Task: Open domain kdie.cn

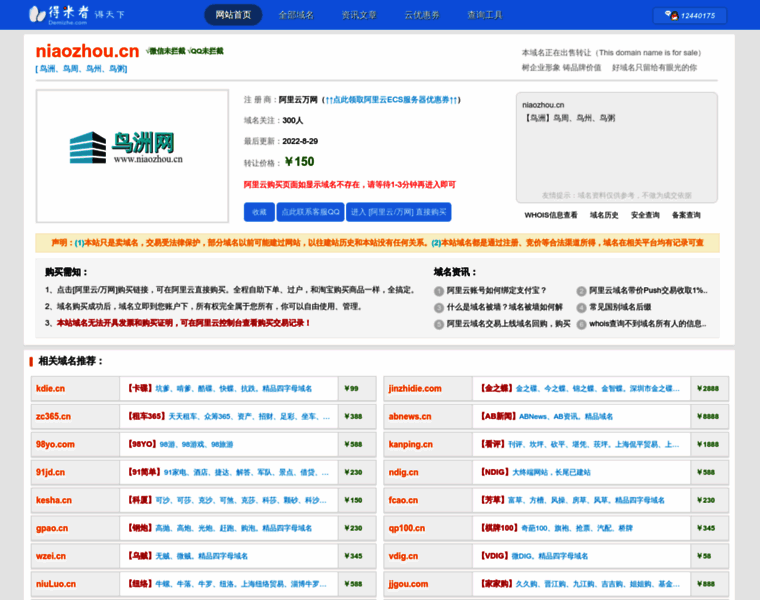Action: [50, 389]
